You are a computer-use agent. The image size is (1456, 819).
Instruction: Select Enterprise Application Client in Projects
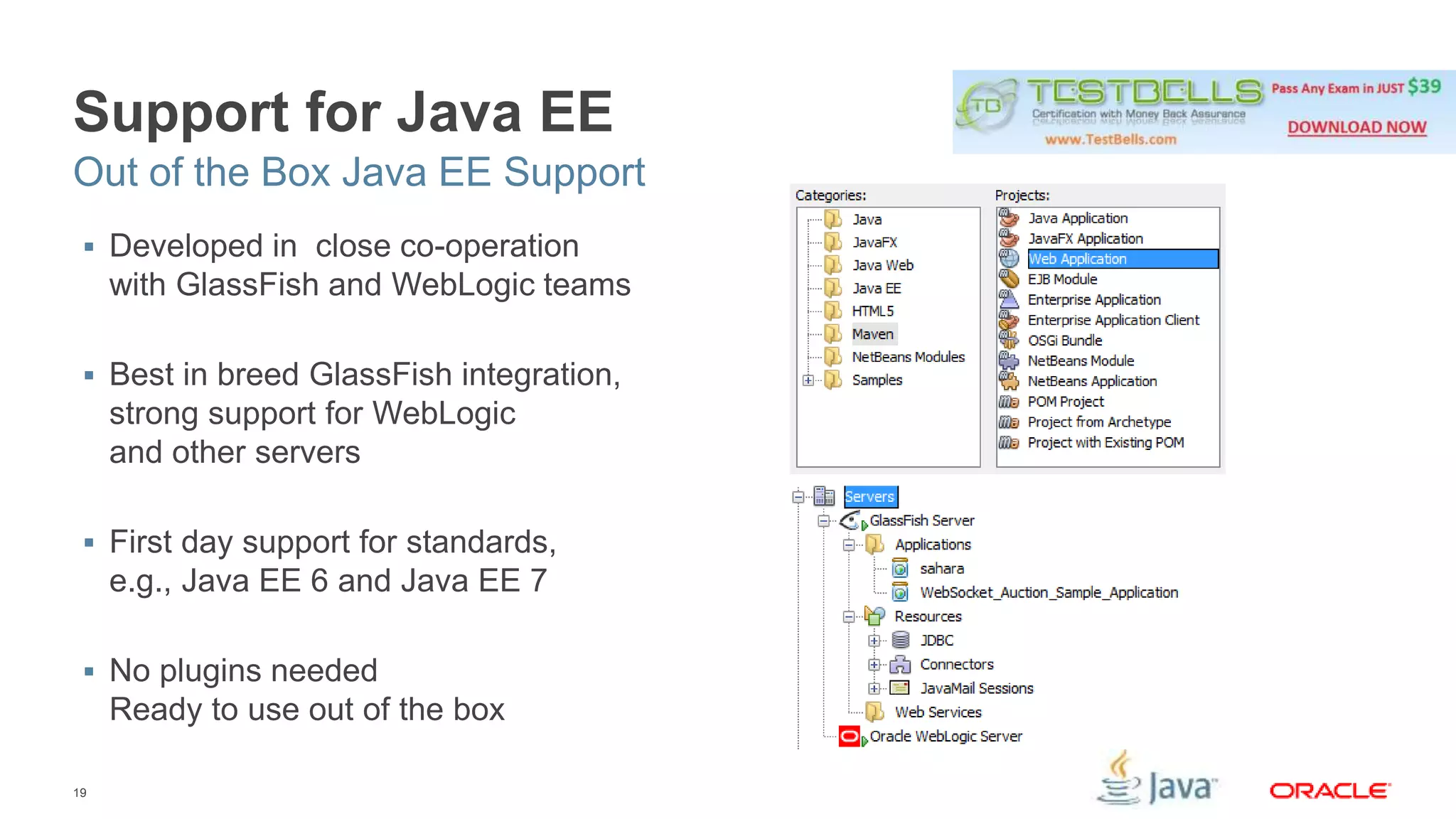(x=1113, y=320)
